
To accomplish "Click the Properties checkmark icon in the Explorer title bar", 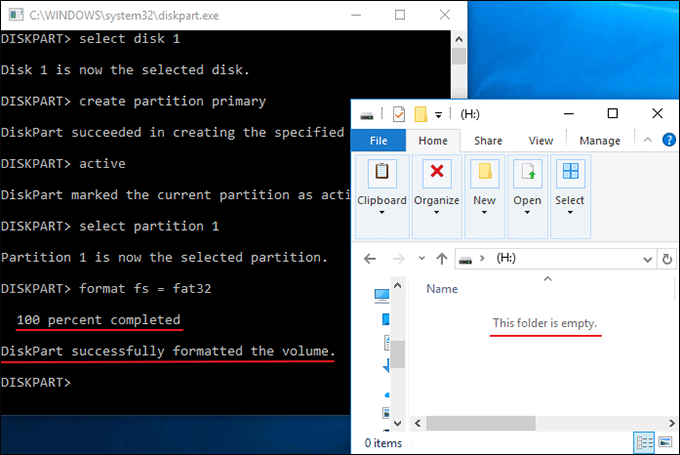I will point(399,115).
